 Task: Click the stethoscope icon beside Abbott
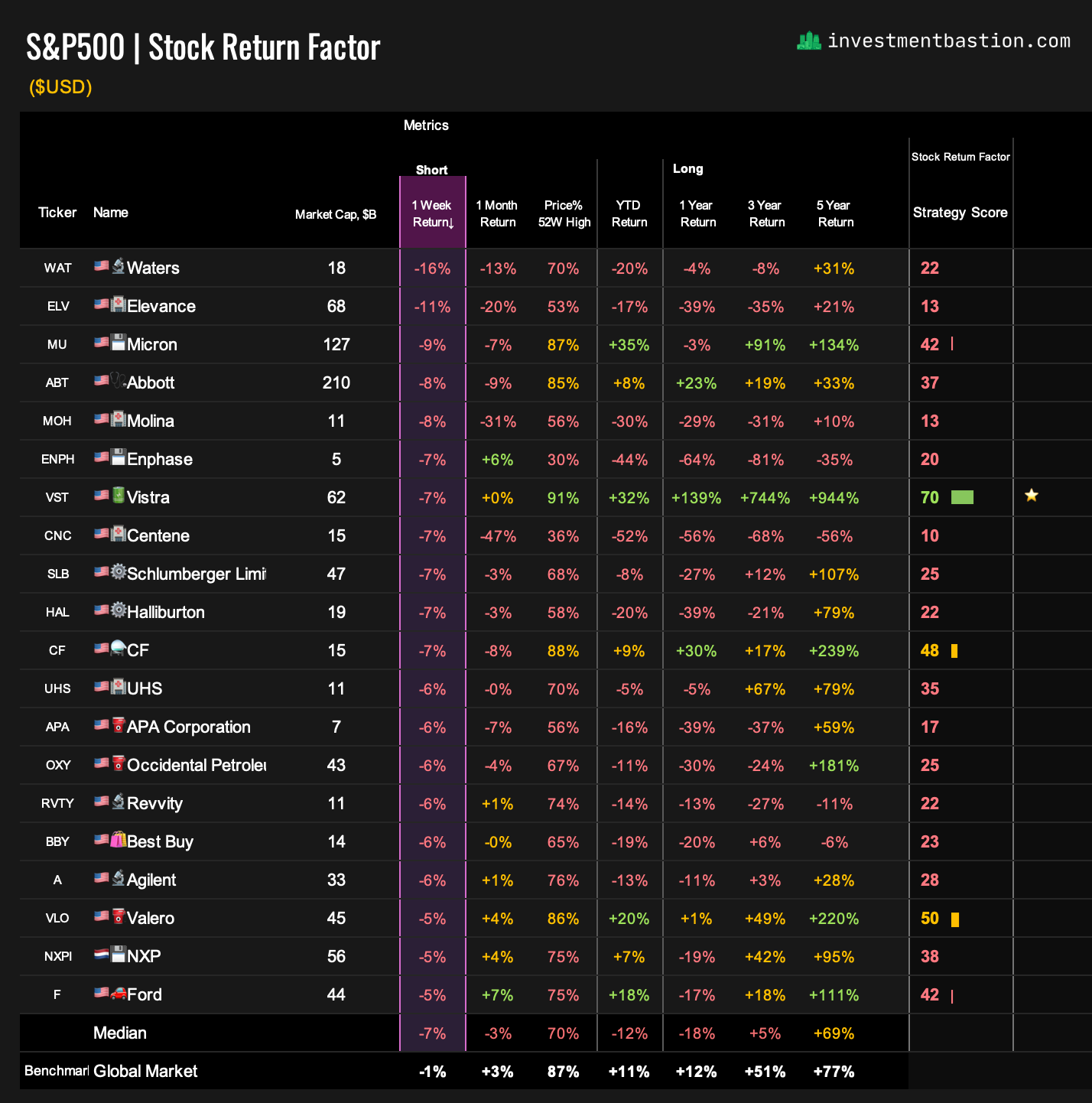pos(119,381)
